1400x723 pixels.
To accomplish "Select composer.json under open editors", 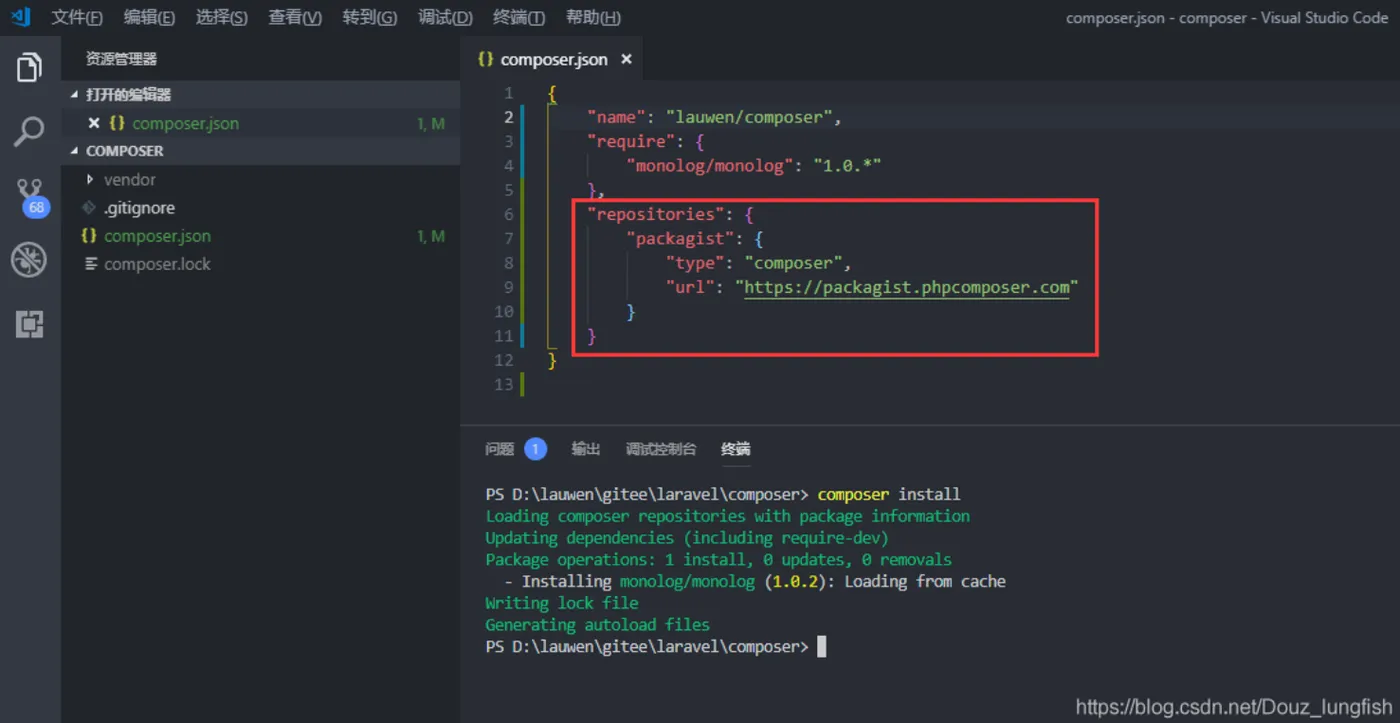I will click(185, 123).
